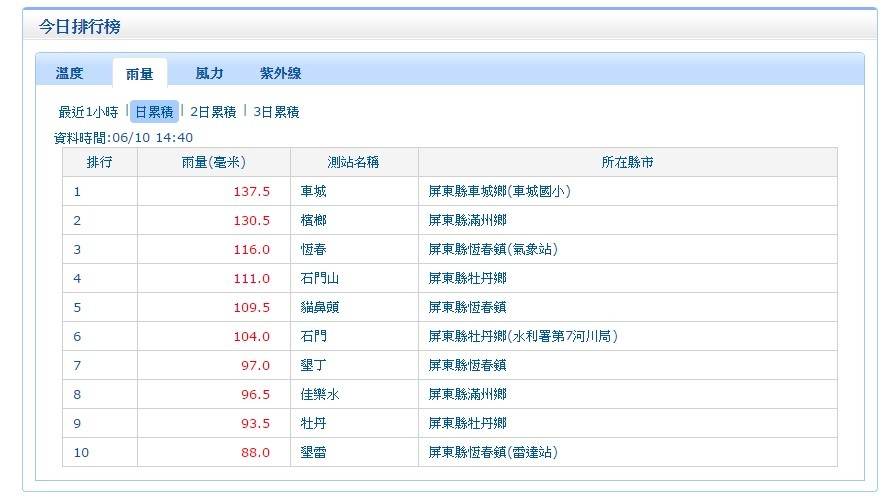Select the 石門山 station name
Viewport: 887px width, 497px height.
(319, 278)
